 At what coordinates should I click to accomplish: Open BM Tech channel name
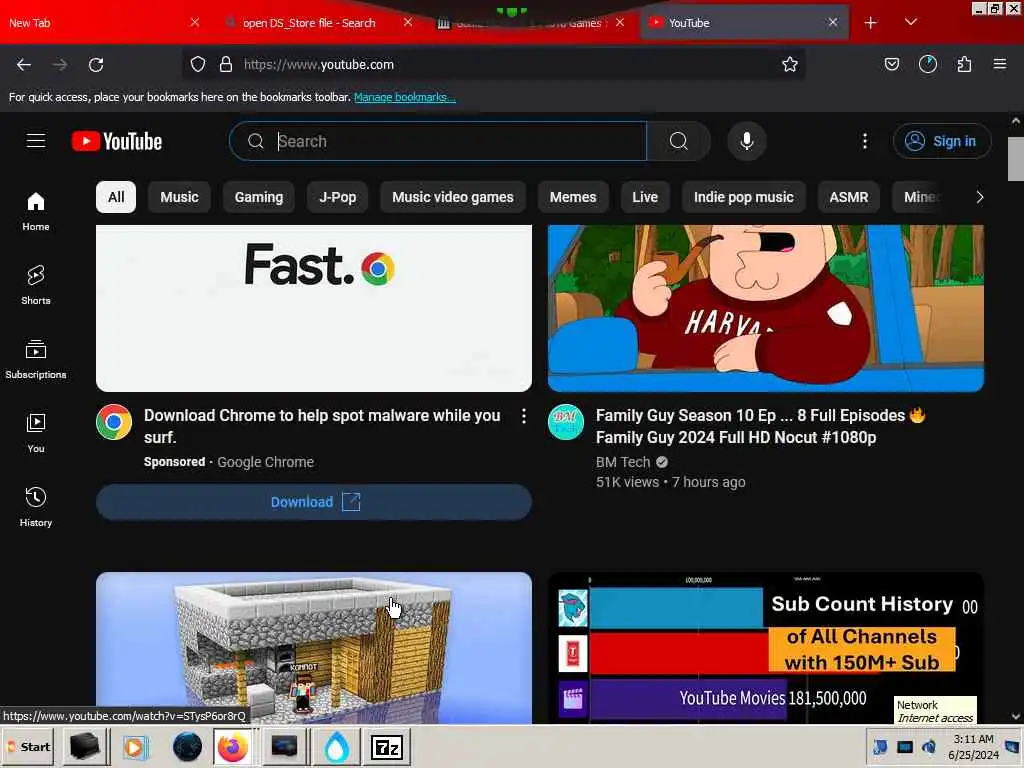[x=623, y=462]
